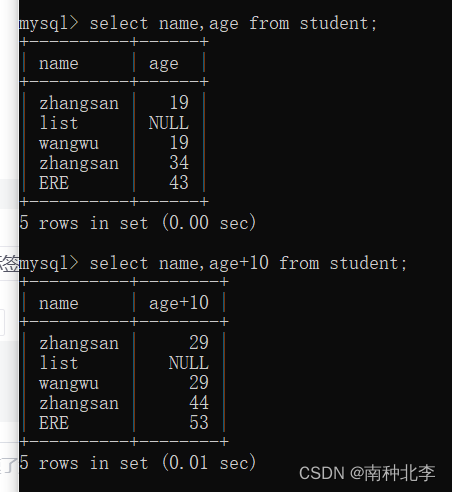452x492 pixels.
Task: Click the 5 rows in set (0.00 sec) line
Action: click(138, 223)
